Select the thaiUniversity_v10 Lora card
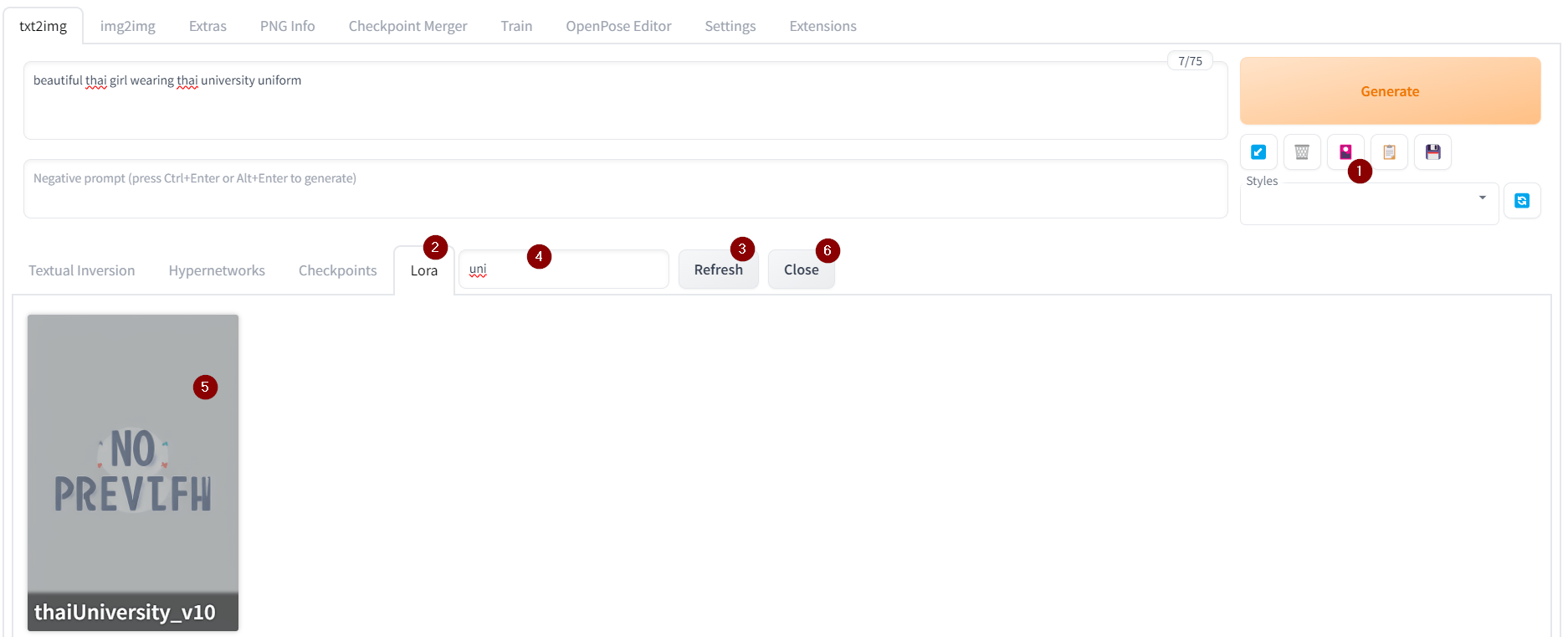This screenshot has width=1568, height=637. click(133, 472)
